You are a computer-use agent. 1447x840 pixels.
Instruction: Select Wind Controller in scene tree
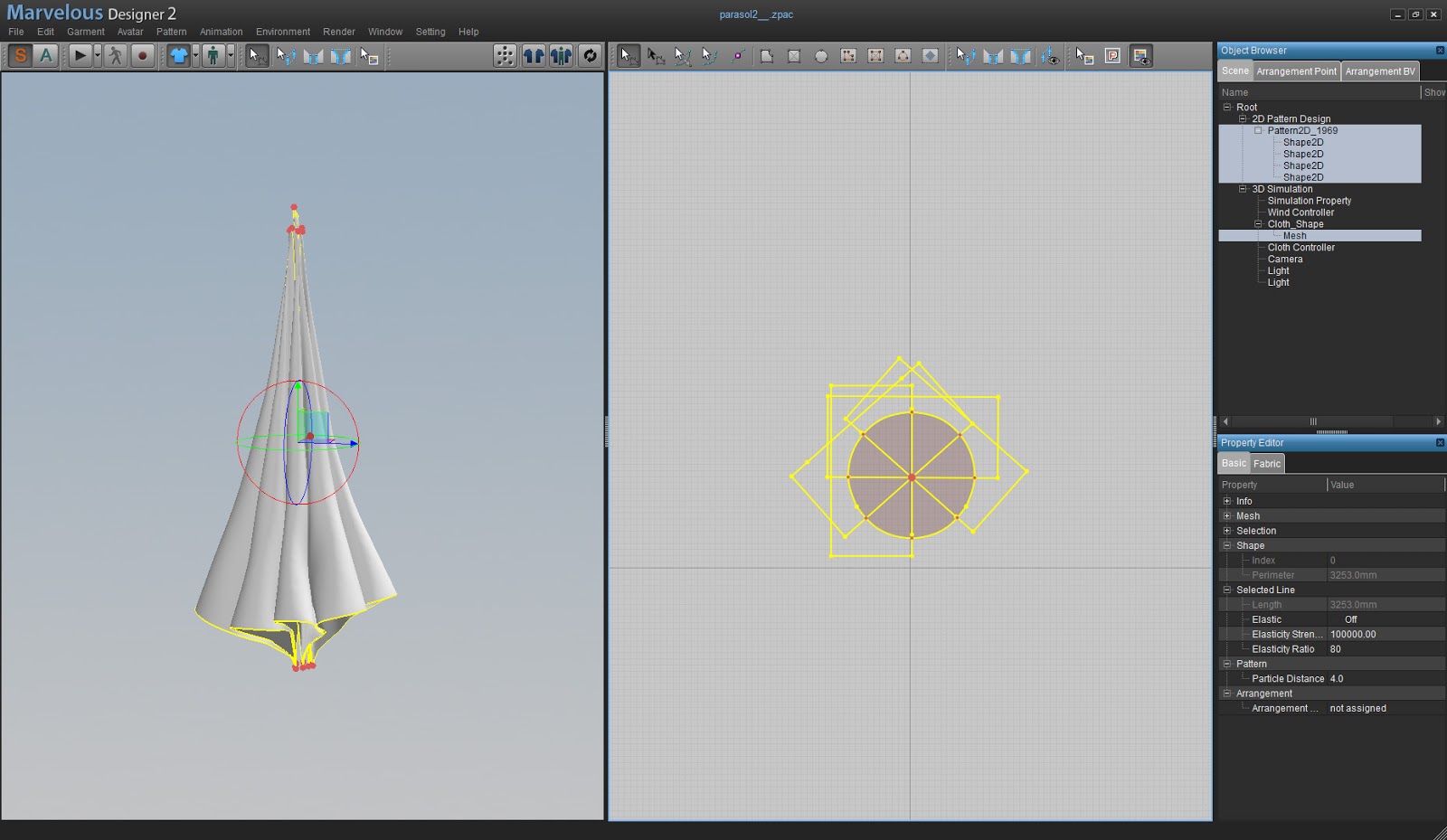point(1300,212)
